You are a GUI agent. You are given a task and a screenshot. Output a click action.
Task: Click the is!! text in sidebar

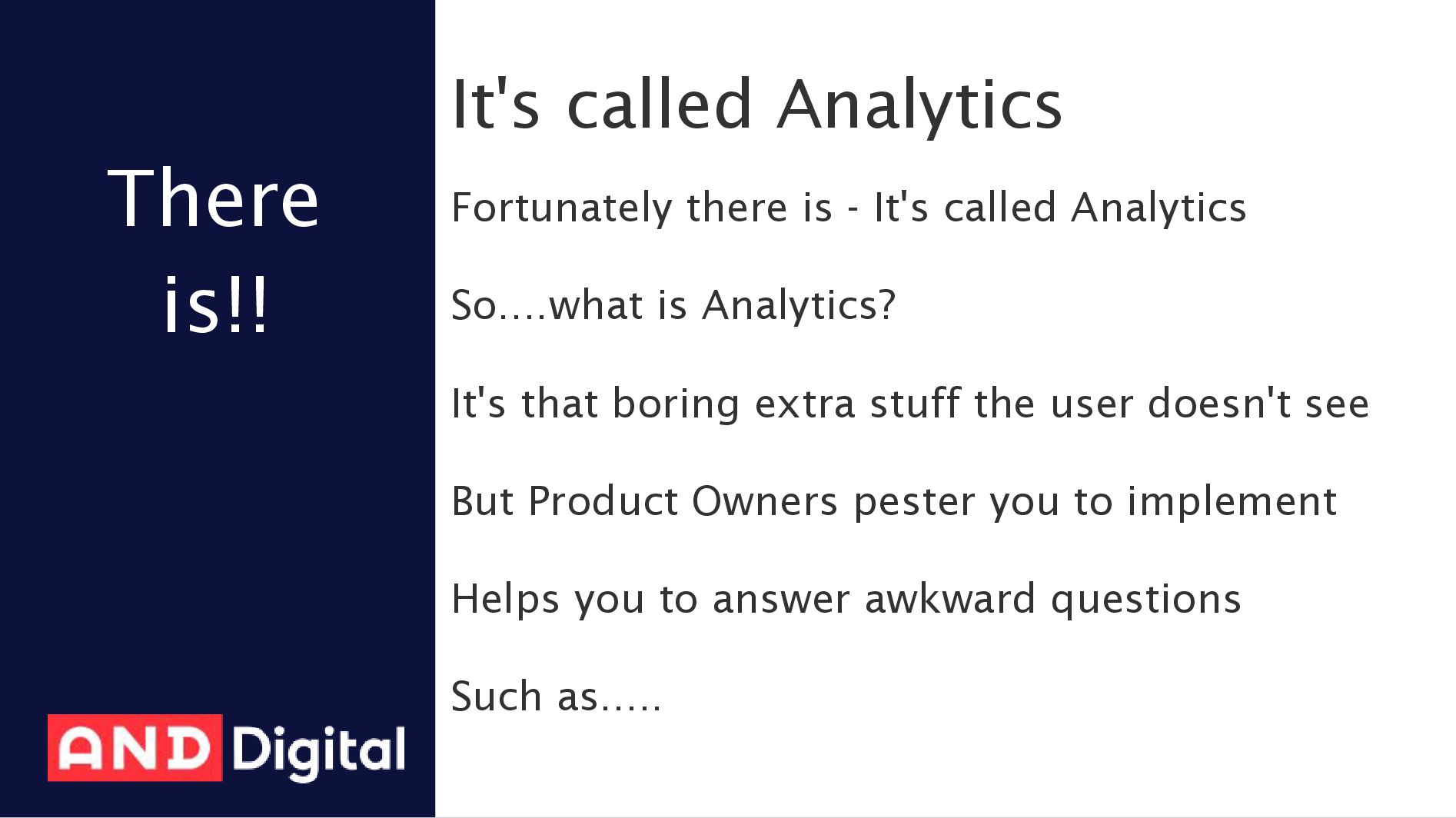(x=215, y=304)
